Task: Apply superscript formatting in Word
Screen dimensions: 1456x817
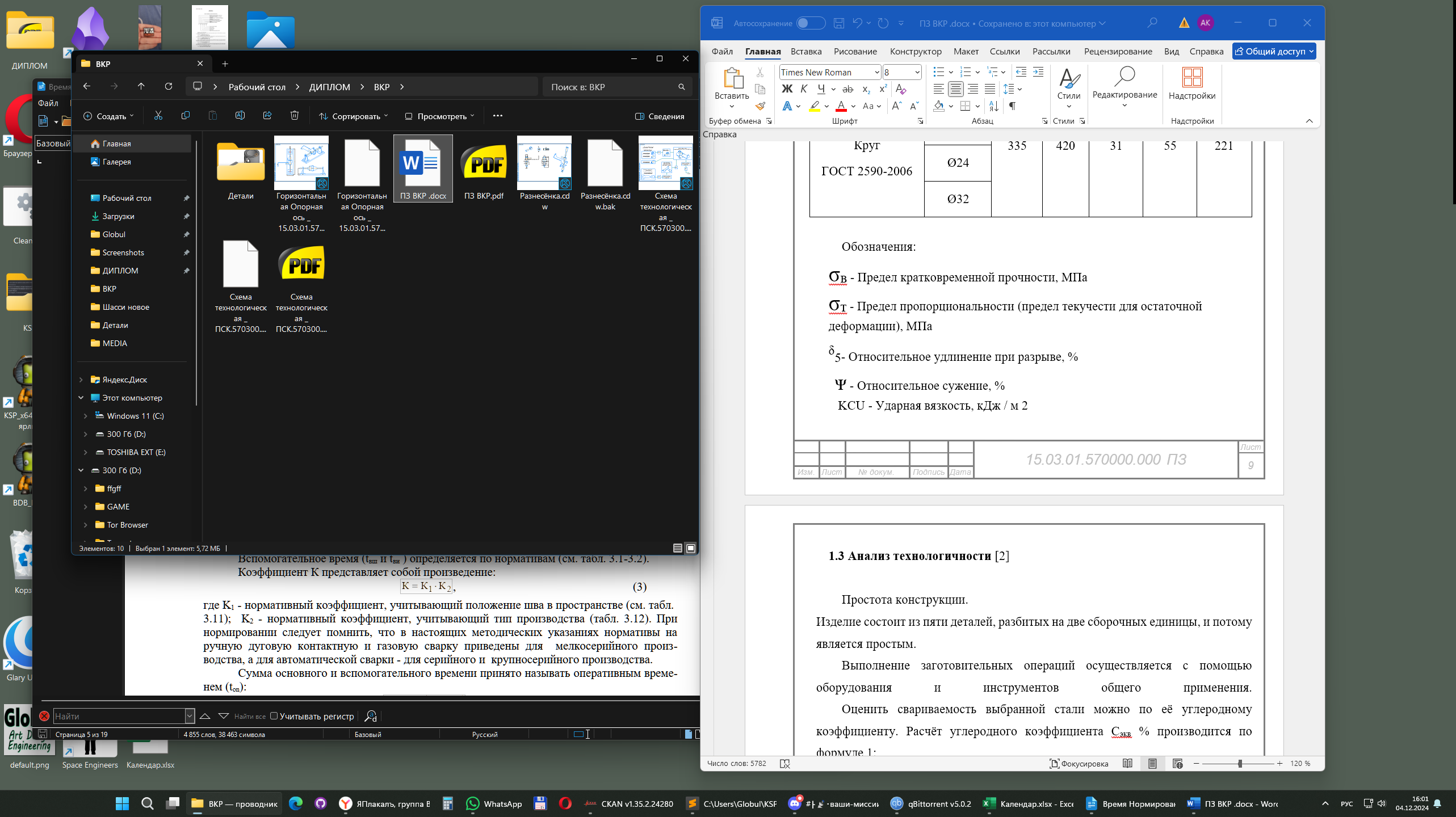Action: pyautogui.click(x=883, y=89)
